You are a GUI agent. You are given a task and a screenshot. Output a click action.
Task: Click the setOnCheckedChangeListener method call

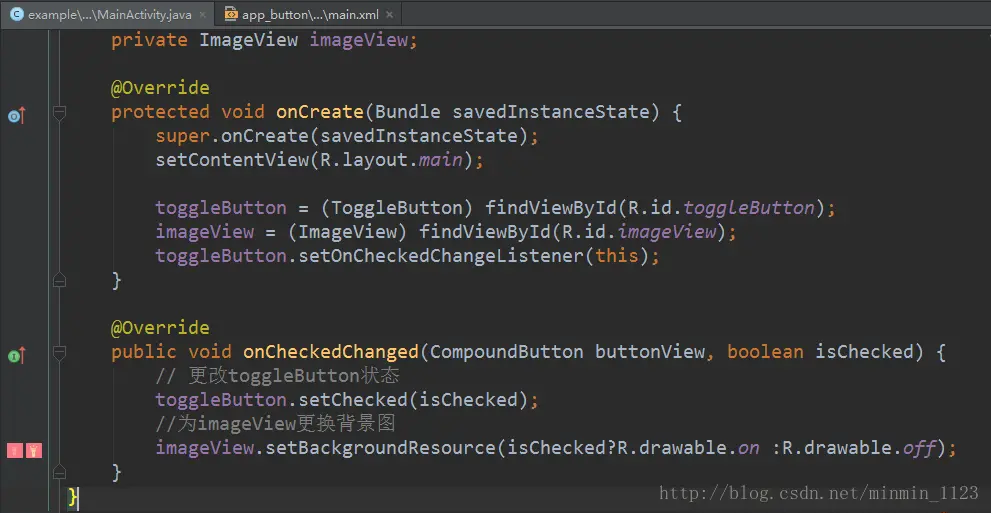(441, 256)
